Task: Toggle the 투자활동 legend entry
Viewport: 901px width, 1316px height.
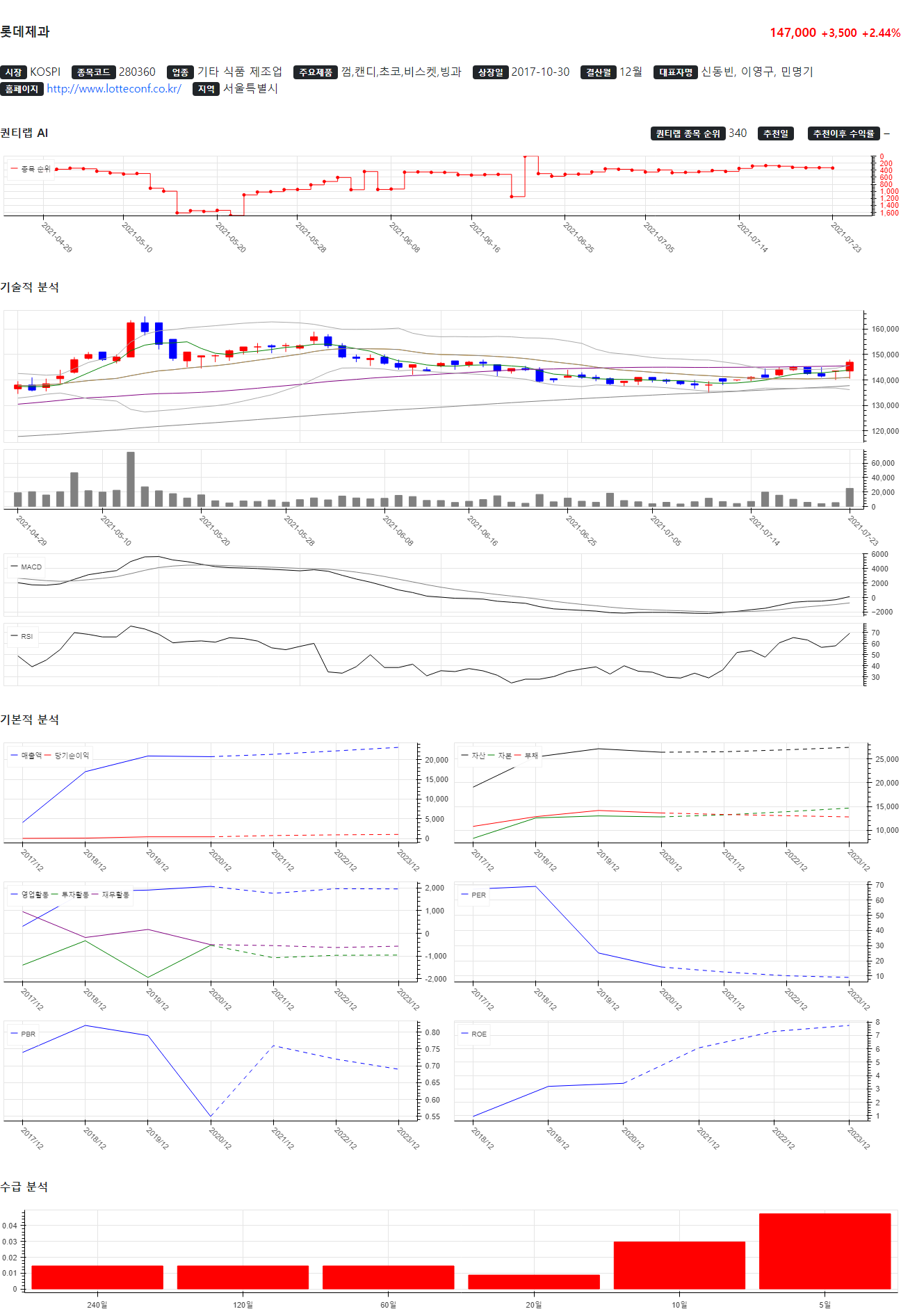Action: point(70,895)
